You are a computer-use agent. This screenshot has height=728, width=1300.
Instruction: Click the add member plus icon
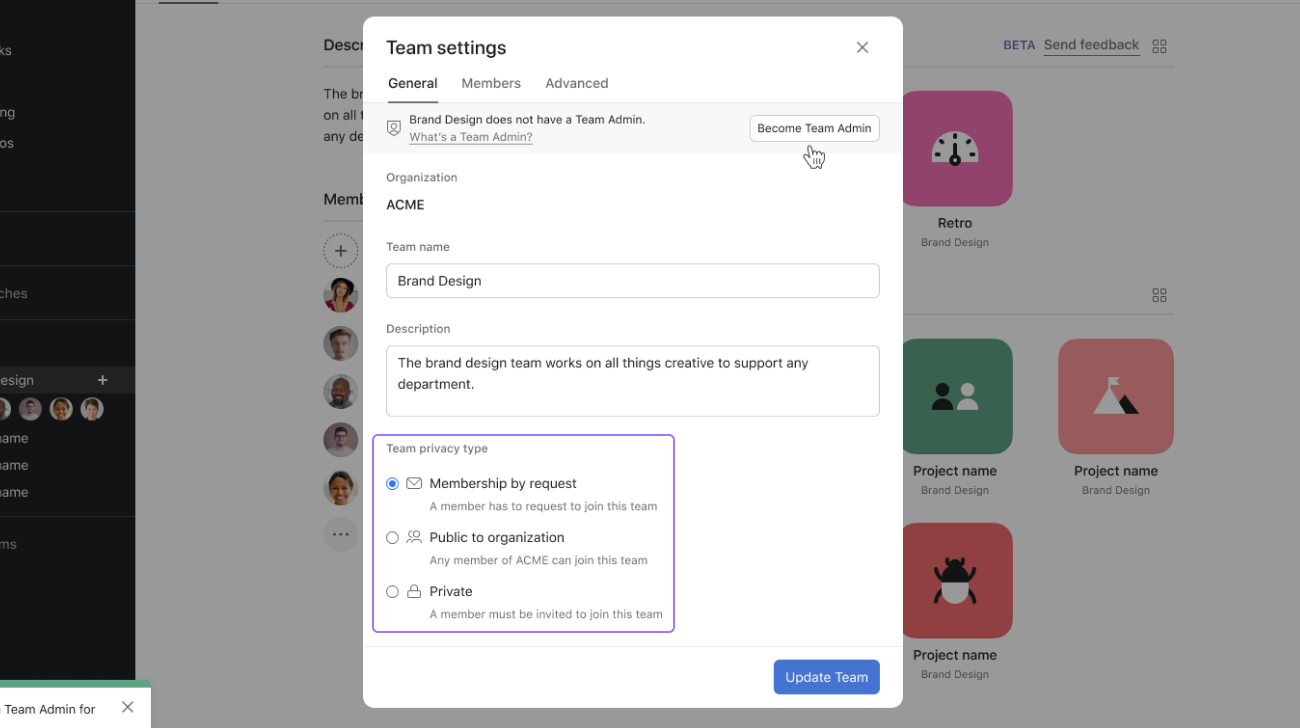(340, 251)
